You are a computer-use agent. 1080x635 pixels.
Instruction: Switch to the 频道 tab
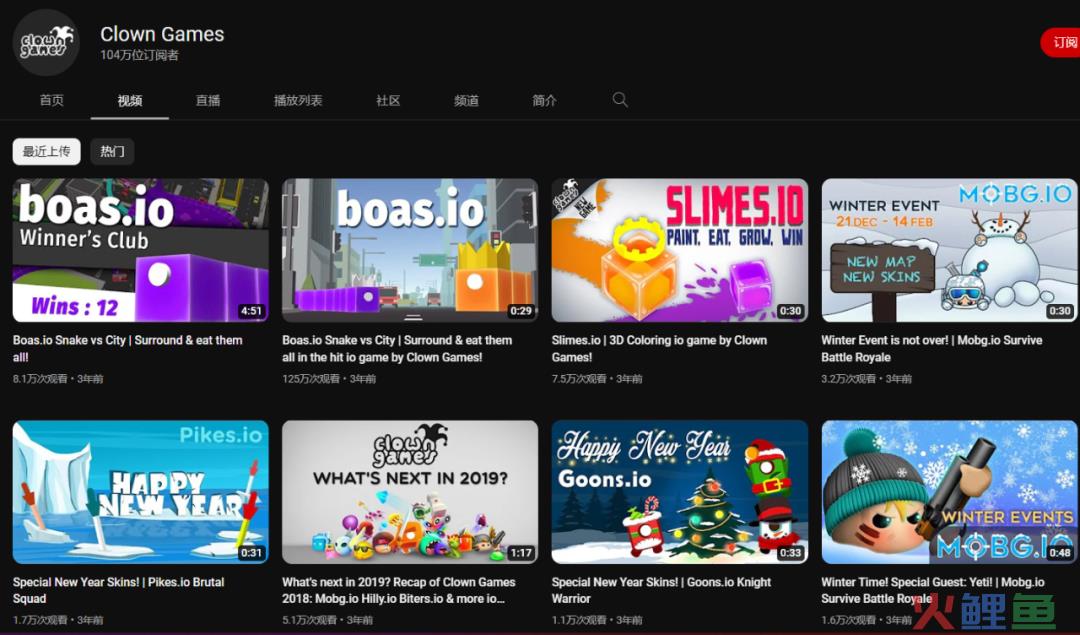[x=466, y=101]
